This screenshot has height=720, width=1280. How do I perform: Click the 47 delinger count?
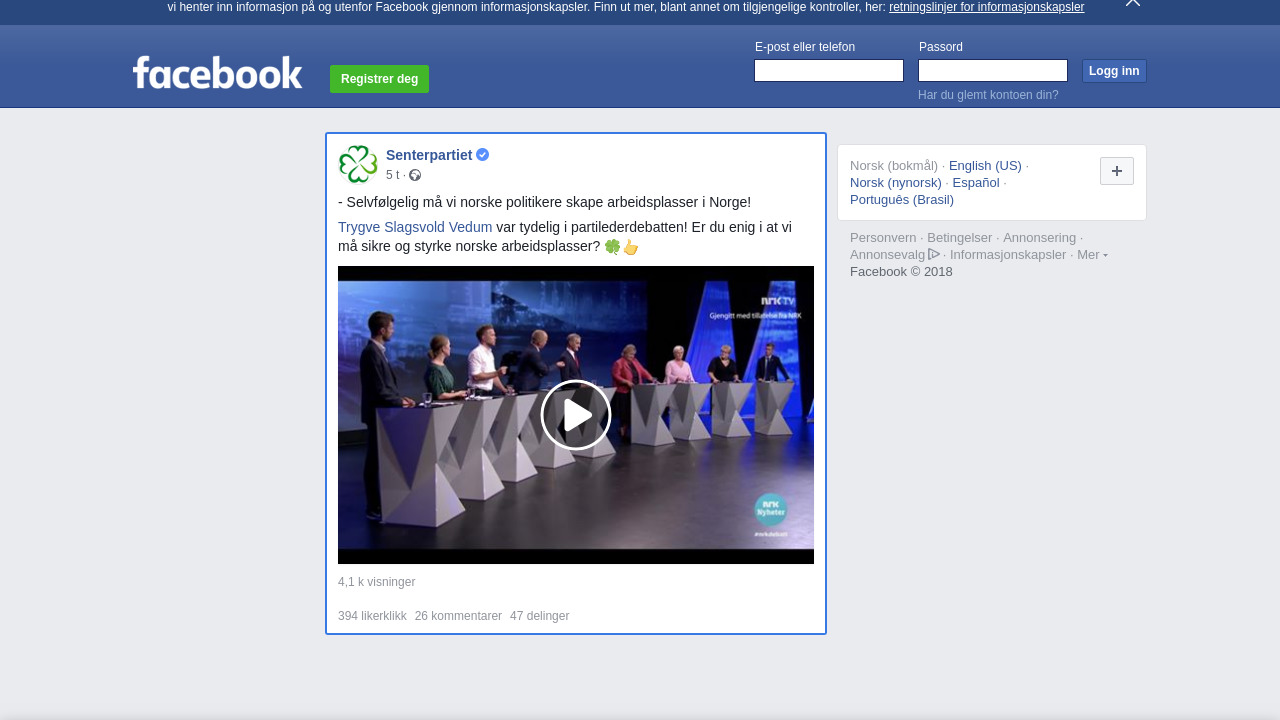tap(539, 616)
